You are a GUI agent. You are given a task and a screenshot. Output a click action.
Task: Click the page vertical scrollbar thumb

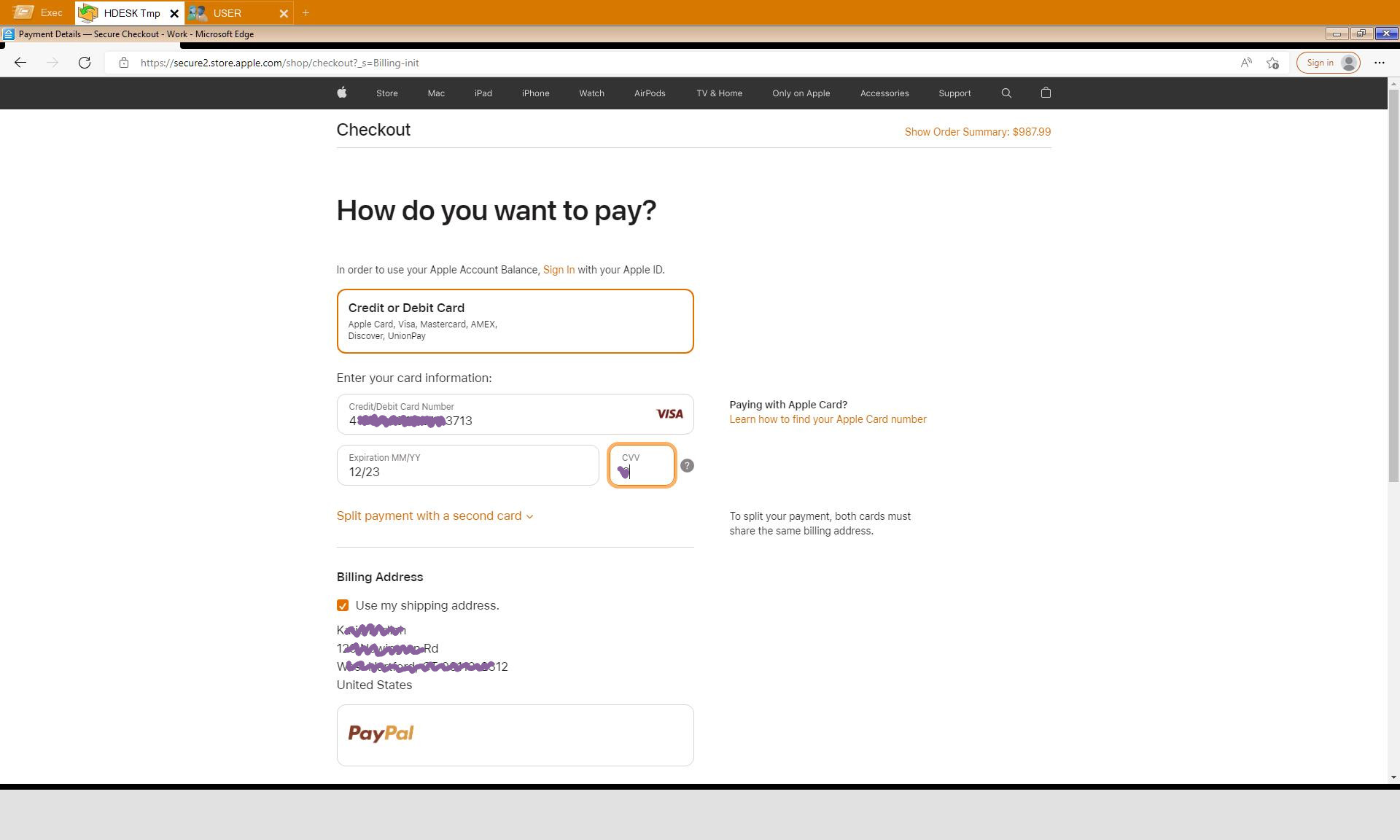[x=1393, y=284]
